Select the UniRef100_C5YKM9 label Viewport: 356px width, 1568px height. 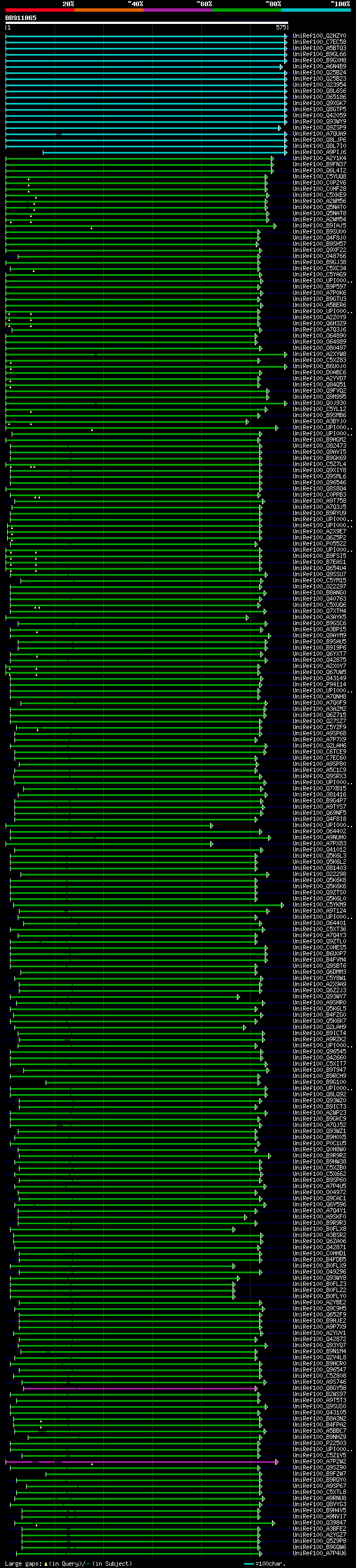(x=319, y=904)
